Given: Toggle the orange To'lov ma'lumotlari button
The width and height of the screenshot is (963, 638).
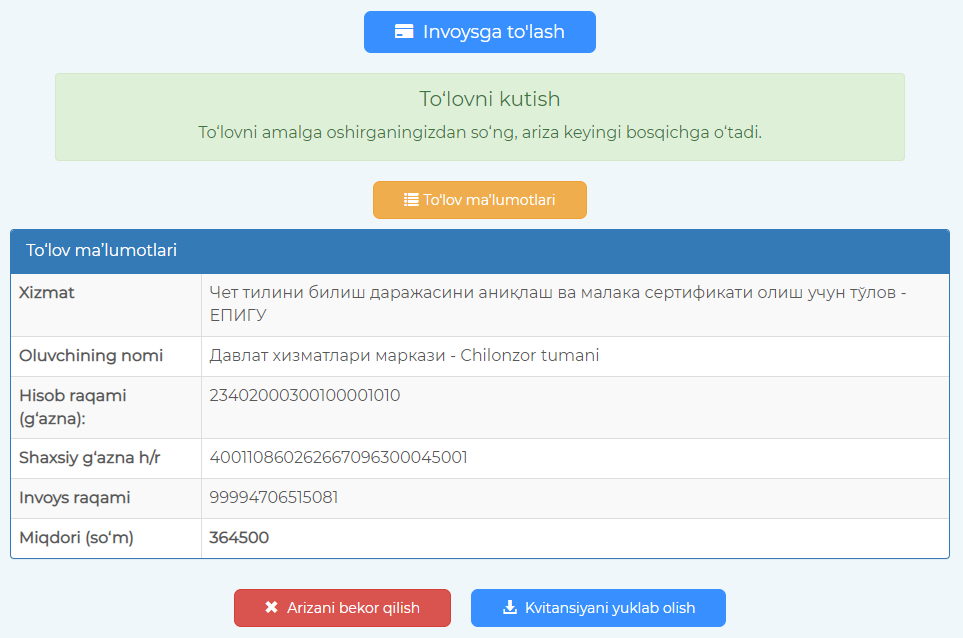Looking at the screenshot, I should click(x=480, y=199).
